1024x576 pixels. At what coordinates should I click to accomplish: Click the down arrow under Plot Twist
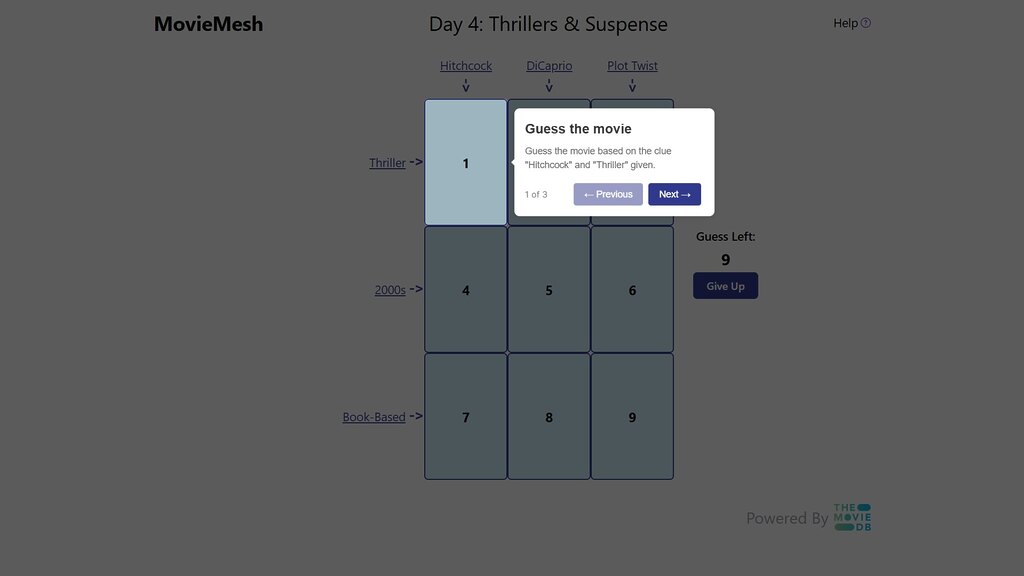click(x=632, y=85)
